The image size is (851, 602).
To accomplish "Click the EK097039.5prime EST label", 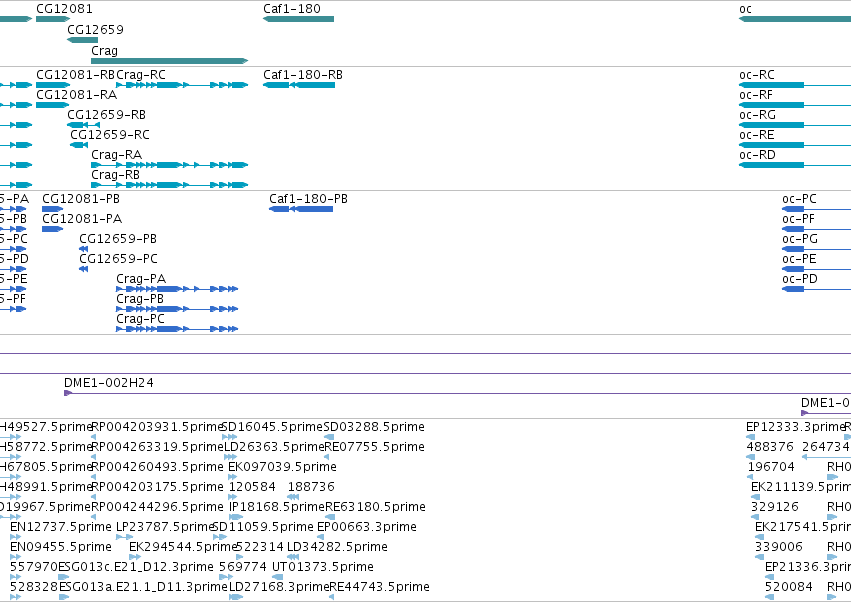I will coord(282,467).
